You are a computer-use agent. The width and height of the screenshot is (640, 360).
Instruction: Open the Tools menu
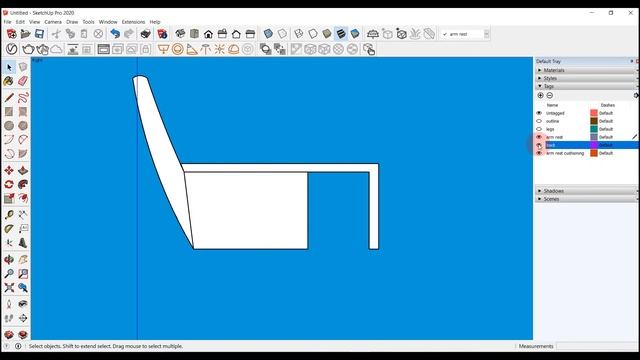(88, 22)
